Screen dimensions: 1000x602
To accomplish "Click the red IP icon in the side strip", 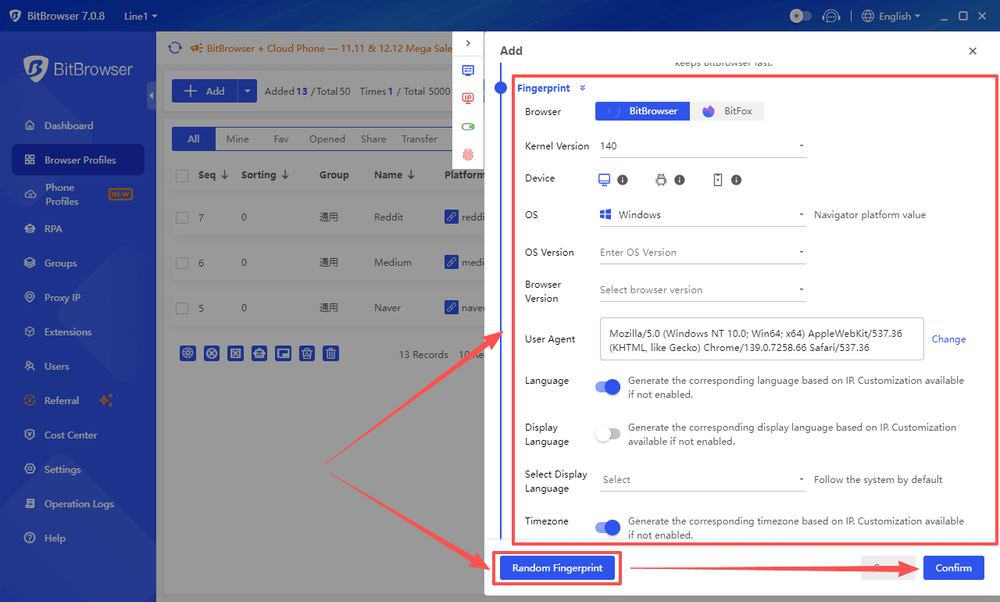I will [467, 99].
